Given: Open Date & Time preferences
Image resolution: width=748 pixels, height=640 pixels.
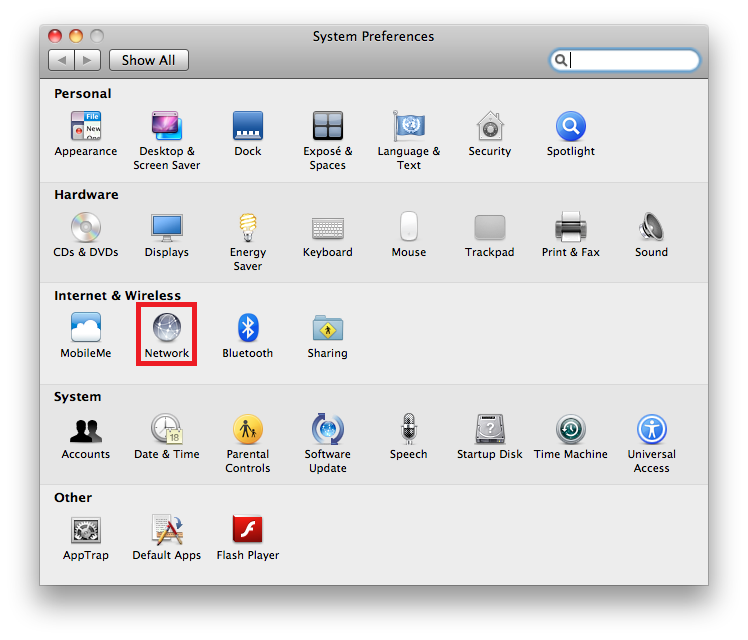Looking at the screenshot, I should (166, 430).
